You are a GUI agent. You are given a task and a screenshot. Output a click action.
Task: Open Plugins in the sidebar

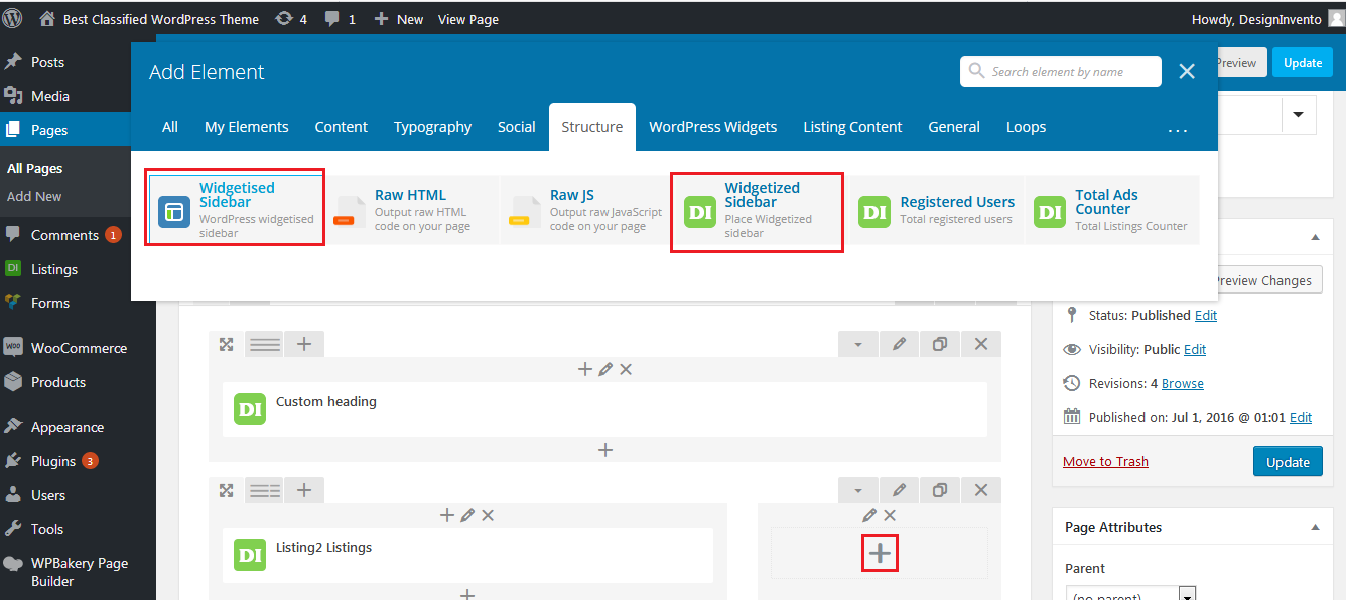(53, 461)
